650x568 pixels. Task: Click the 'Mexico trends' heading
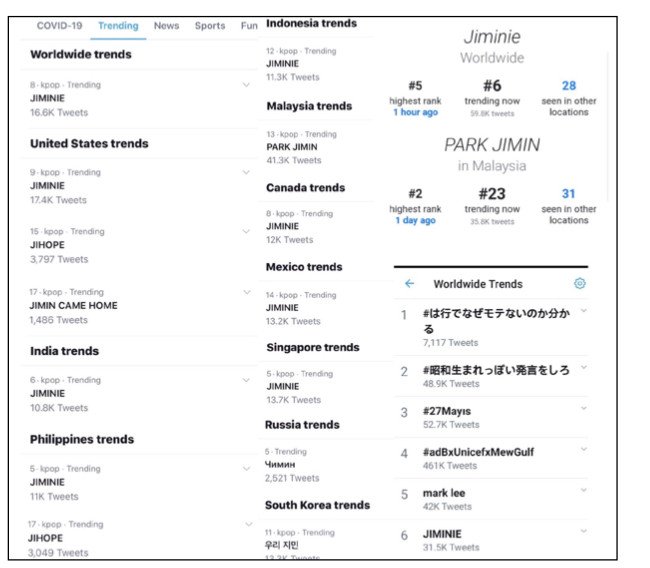304,267
